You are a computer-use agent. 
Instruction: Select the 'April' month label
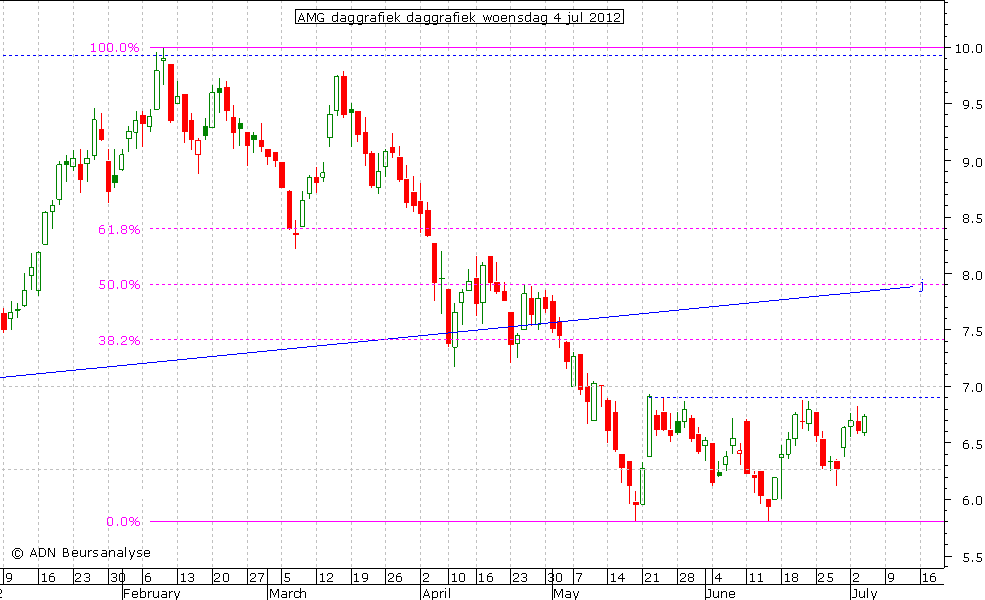pyautogui.click(x=437, y=593)
